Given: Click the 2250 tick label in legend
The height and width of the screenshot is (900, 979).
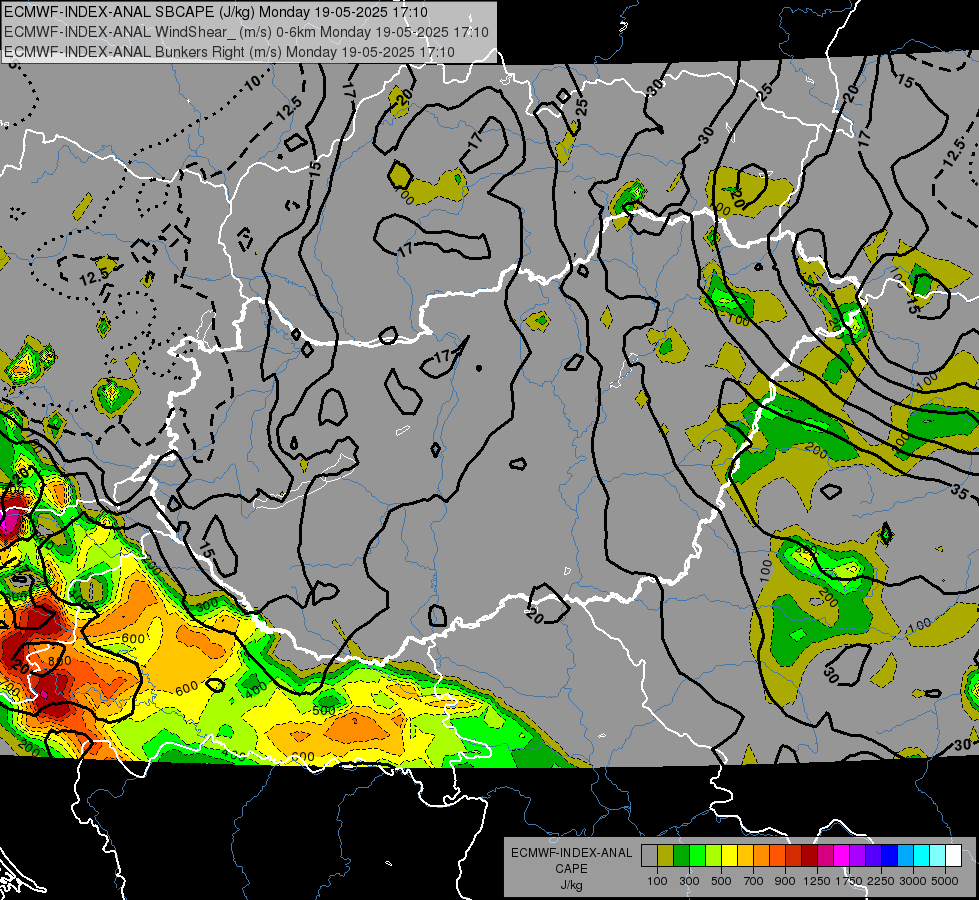Looking at the screenshot, I should (881, 881).
